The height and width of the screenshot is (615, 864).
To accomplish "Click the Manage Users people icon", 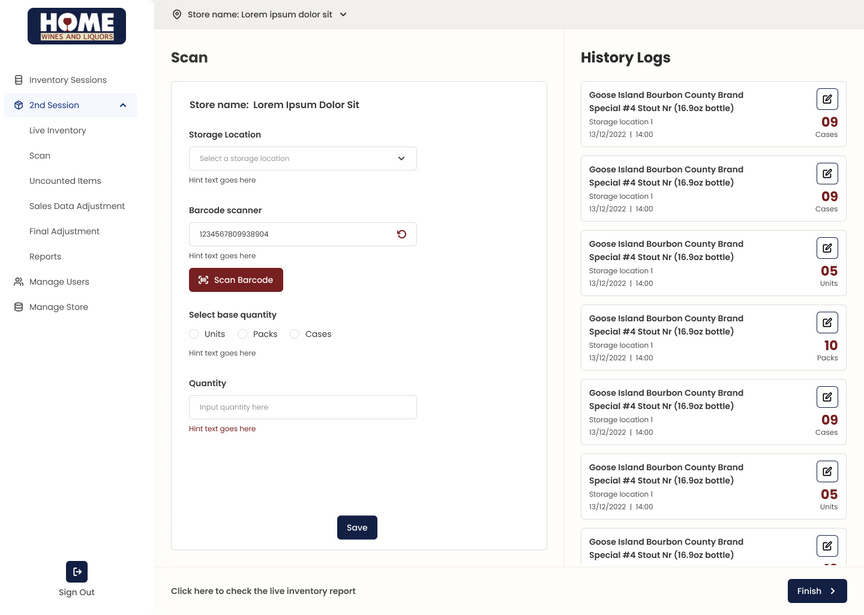I will point(18,282).
